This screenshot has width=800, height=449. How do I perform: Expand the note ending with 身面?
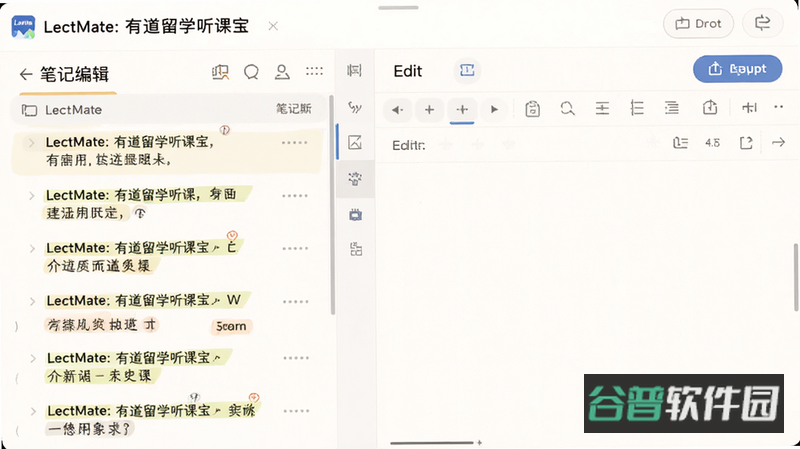pyautogui.click(x=32, y=196)
